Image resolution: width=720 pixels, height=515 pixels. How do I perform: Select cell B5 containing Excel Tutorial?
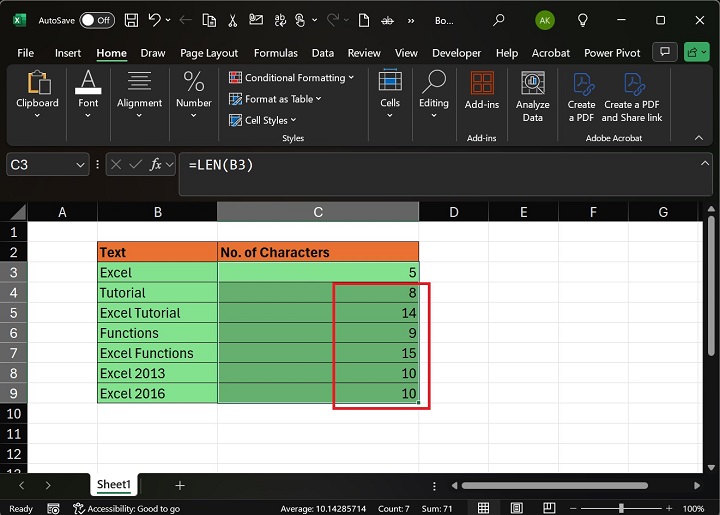[157, 313]
